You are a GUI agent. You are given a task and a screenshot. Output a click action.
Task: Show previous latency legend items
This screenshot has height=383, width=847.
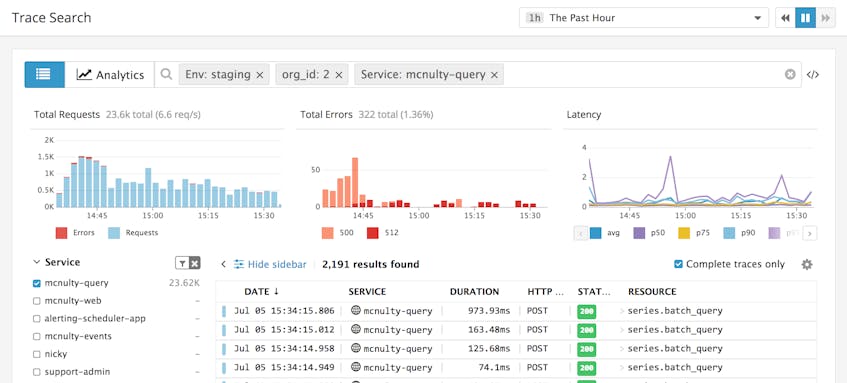tap(581, 233)
